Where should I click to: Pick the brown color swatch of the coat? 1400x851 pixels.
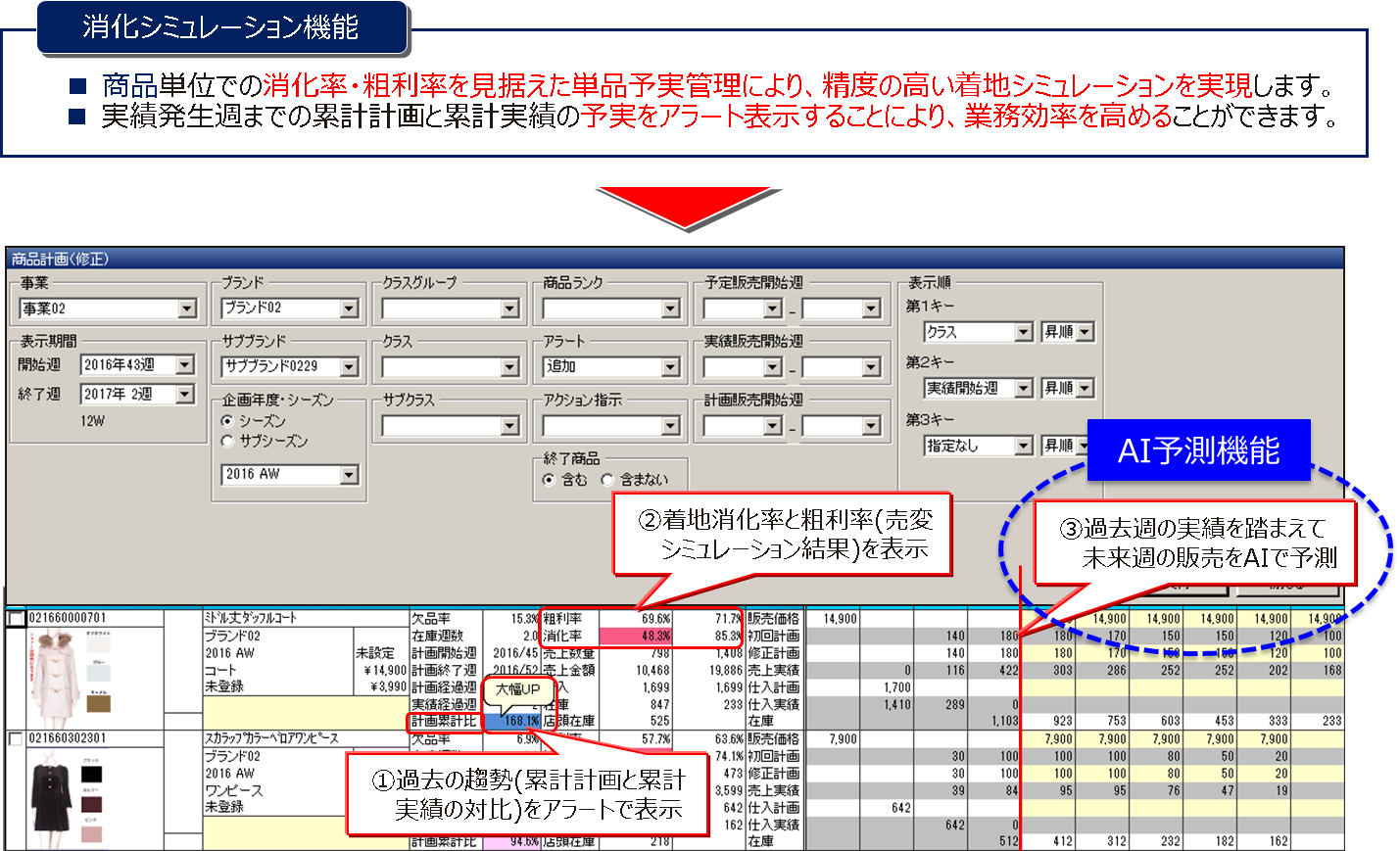click(99, 702)
